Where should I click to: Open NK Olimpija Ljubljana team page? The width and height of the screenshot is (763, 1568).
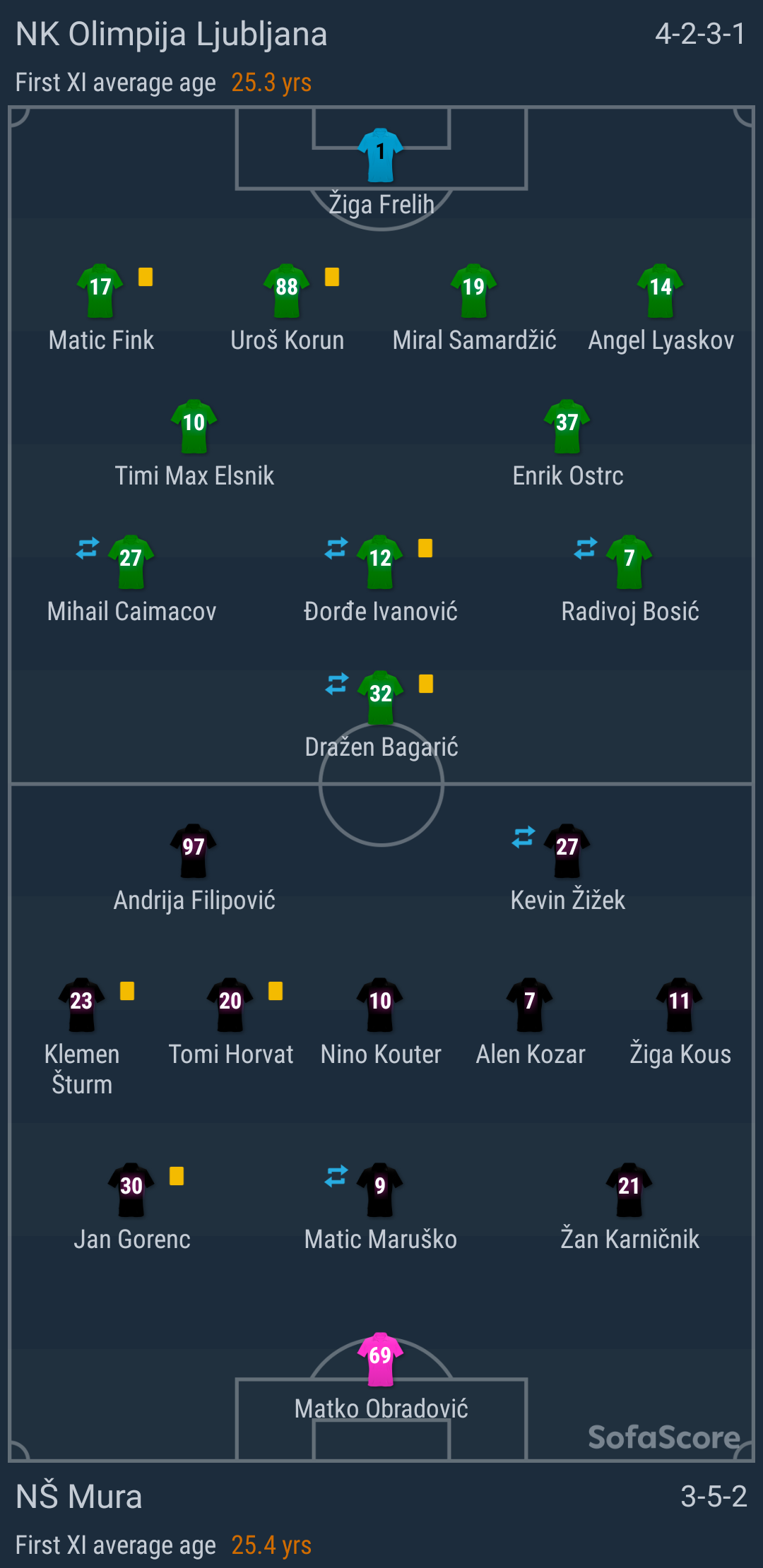point(172,34)
